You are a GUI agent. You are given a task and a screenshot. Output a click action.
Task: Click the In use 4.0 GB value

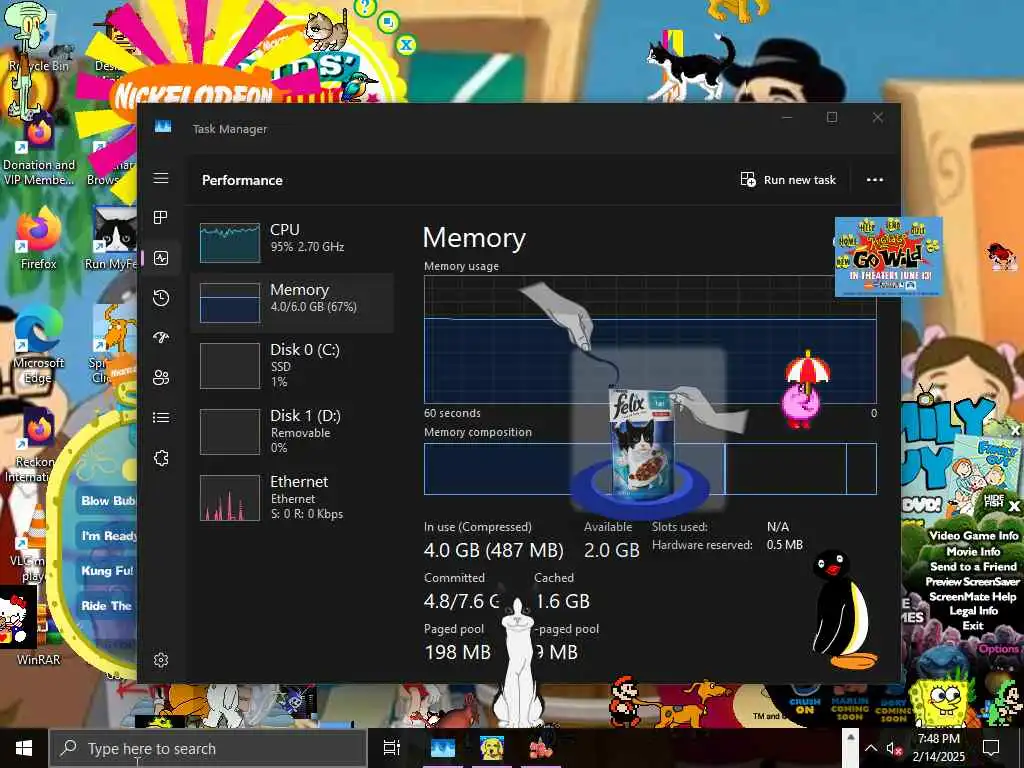tap(493, 550)
